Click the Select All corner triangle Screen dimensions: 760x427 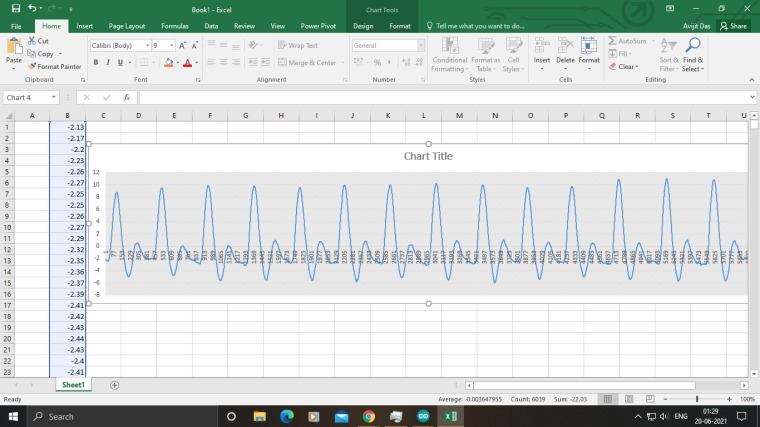[x=8, y=116]
